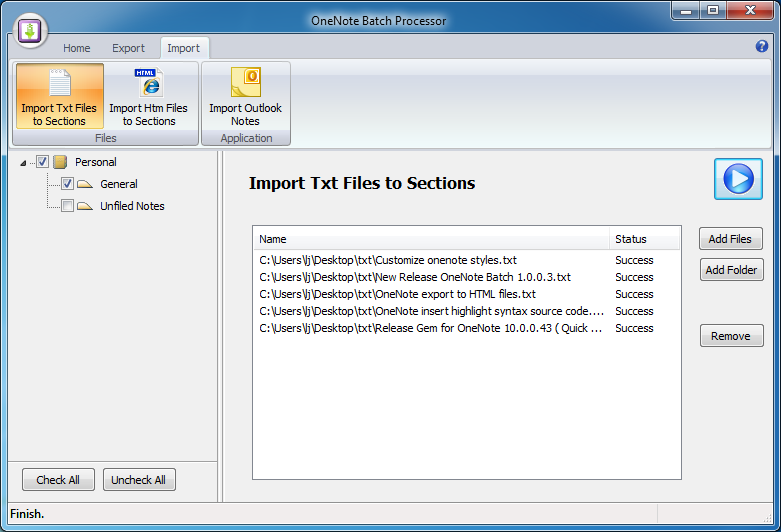This screenshot has width=781, height=532.
Task: Select OneNote export to HTML files.txt row
Action: [466, 294]
